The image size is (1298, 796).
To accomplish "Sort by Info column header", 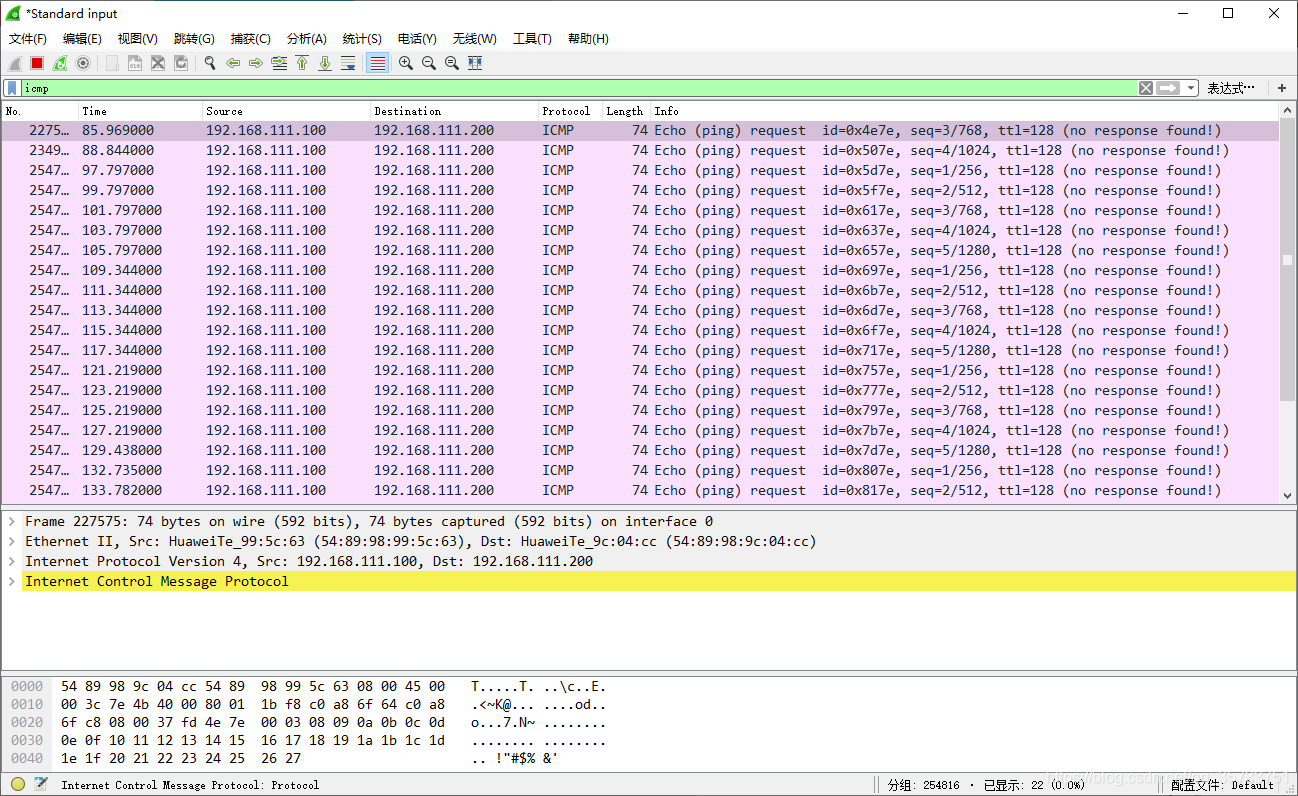I will pos(965,111).
